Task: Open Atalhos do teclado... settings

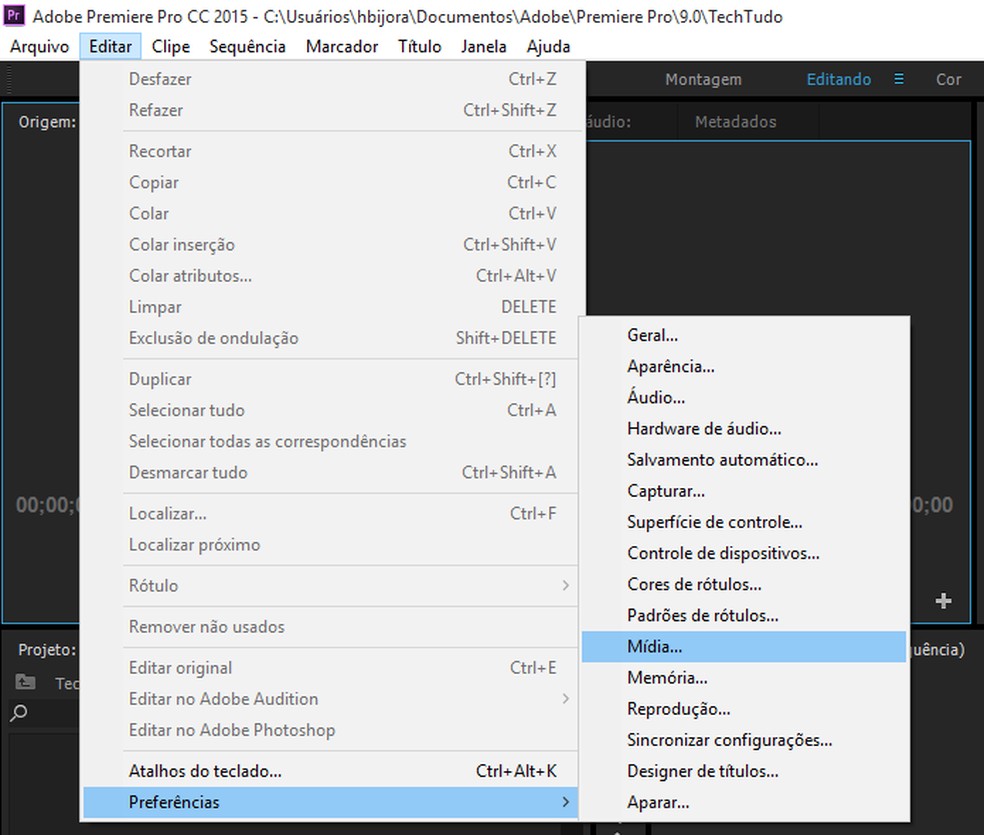Action: click(x=205, y=770)
